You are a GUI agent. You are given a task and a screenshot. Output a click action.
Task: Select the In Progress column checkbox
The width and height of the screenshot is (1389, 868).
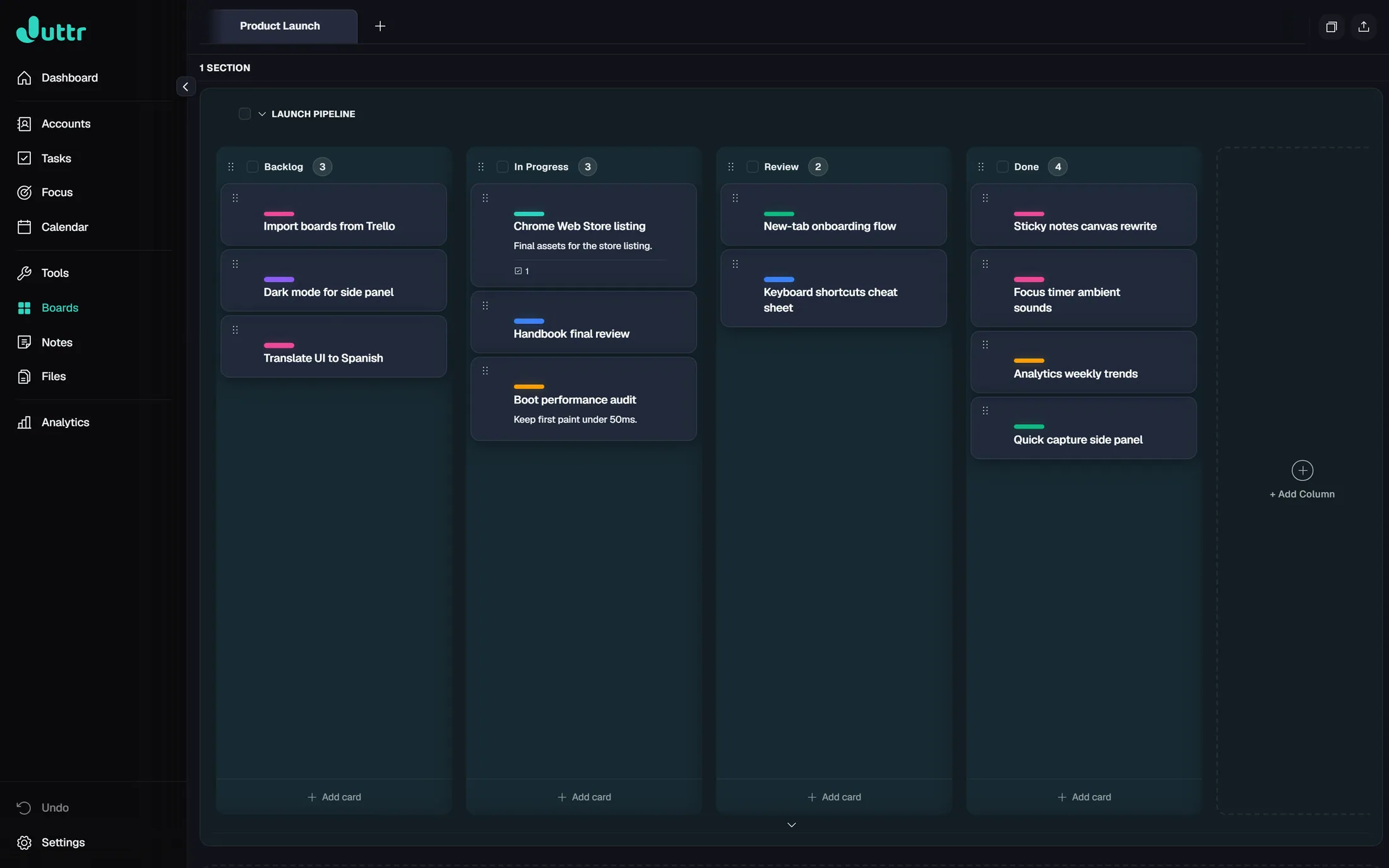[x=502, y=167]
